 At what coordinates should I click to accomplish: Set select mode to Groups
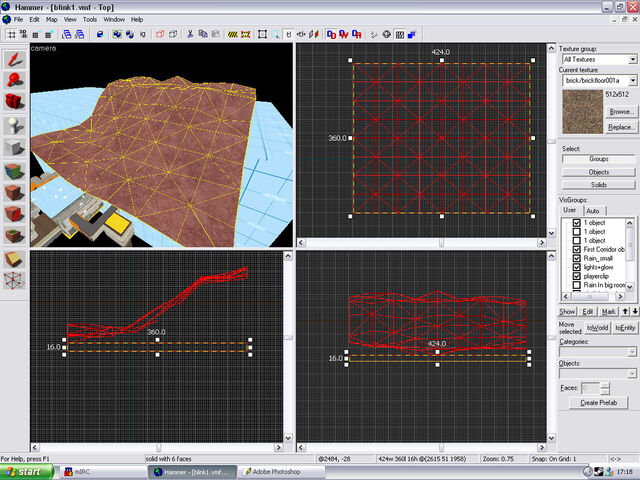(599, 159)
